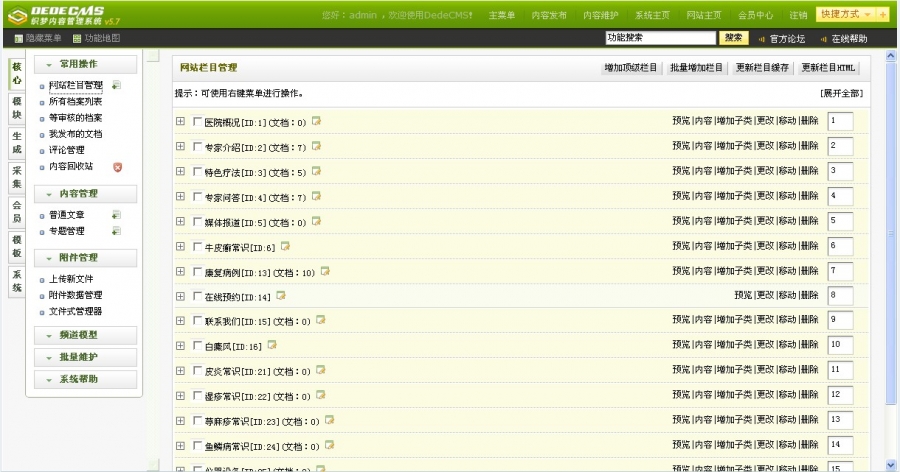Click the red delete icon beside 内容回收站
The image size is (900, 472).
click(117, 167)
